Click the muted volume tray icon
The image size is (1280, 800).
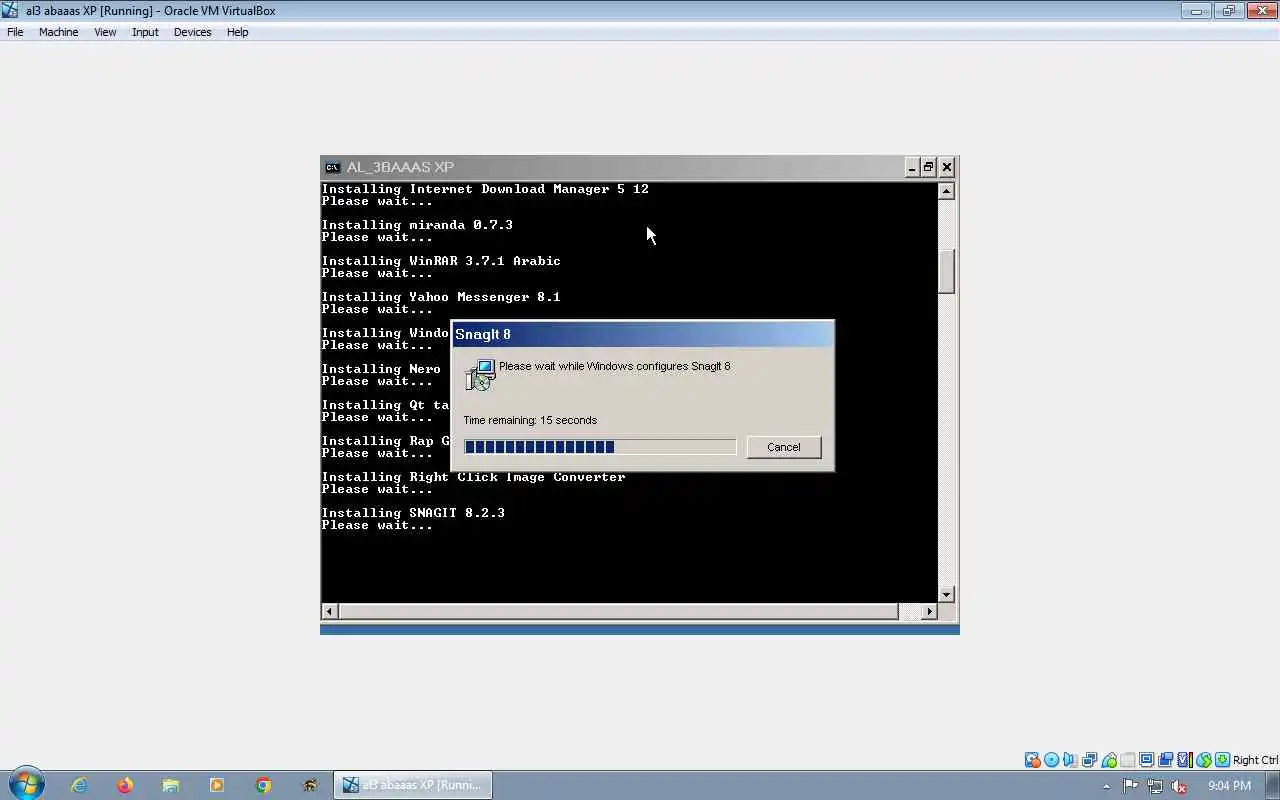[1180, 786]
